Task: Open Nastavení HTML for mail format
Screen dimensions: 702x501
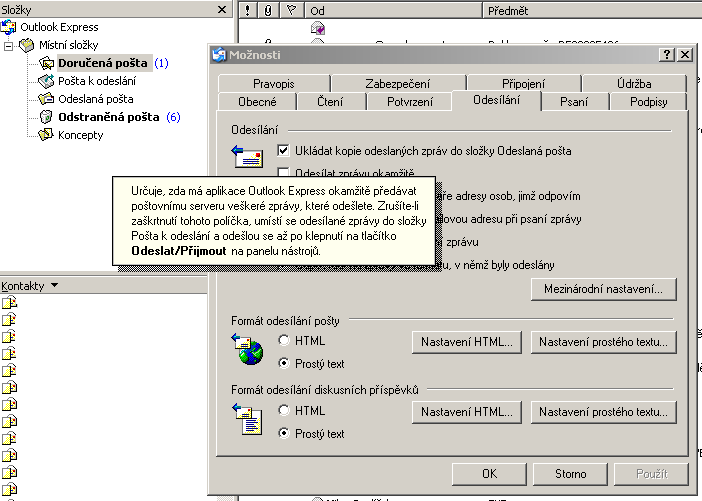Action: (x=467, y=342)
